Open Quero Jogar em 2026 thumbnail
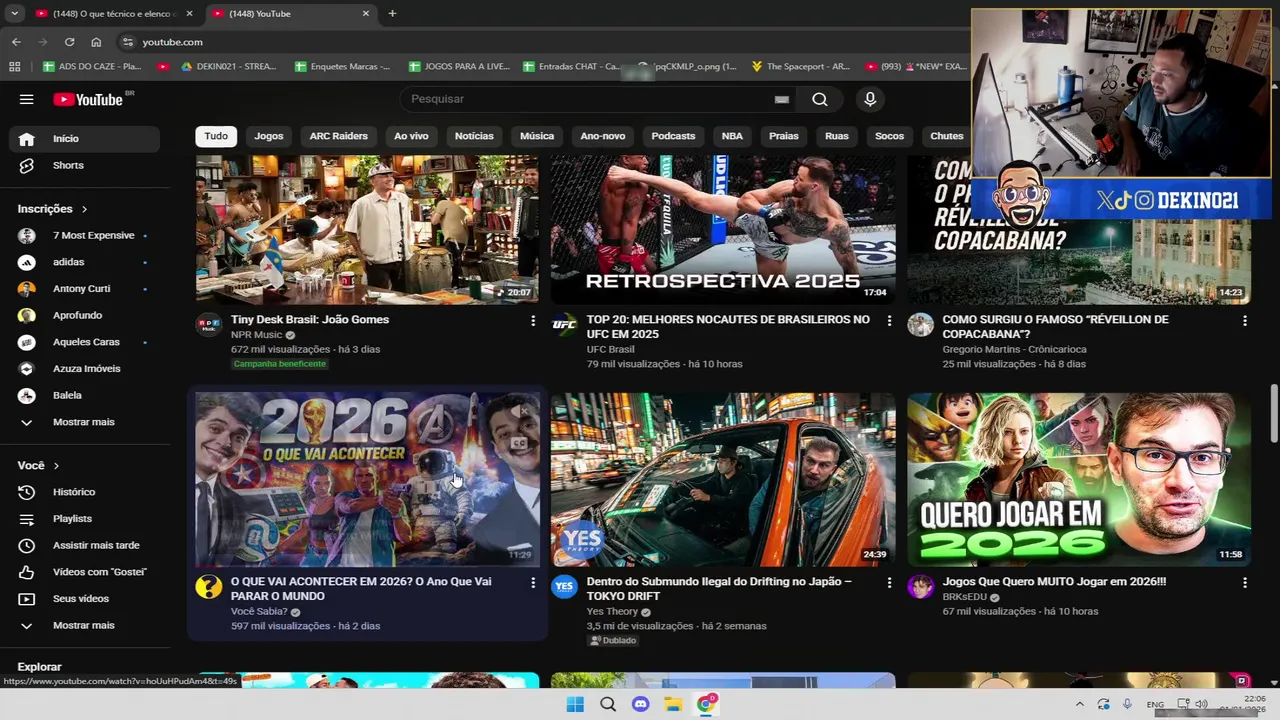The width and height of the screenshot is (1280, 720). click(1079, 479)
